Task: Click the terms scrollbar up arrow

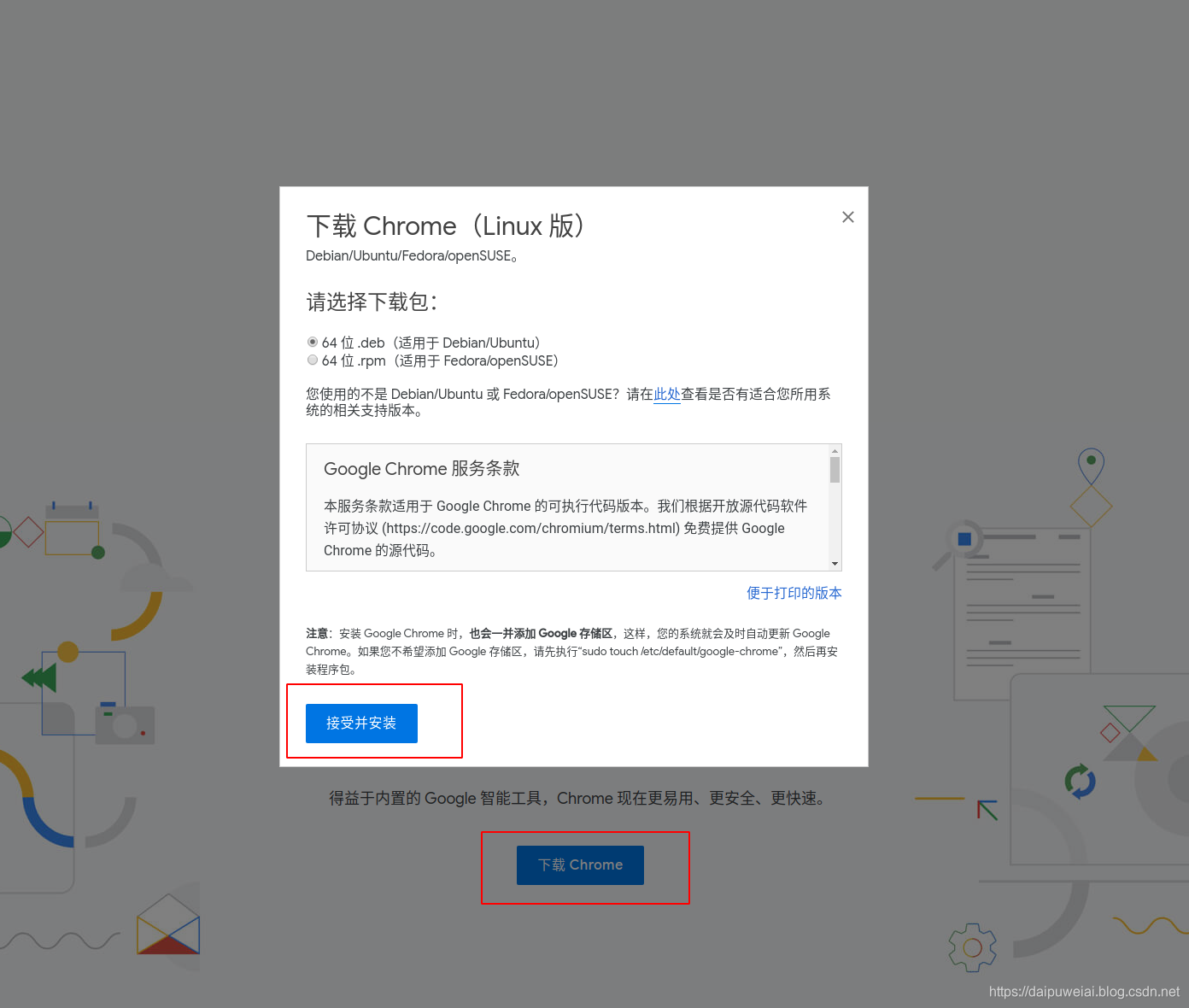Action: (x=835, y=450)
